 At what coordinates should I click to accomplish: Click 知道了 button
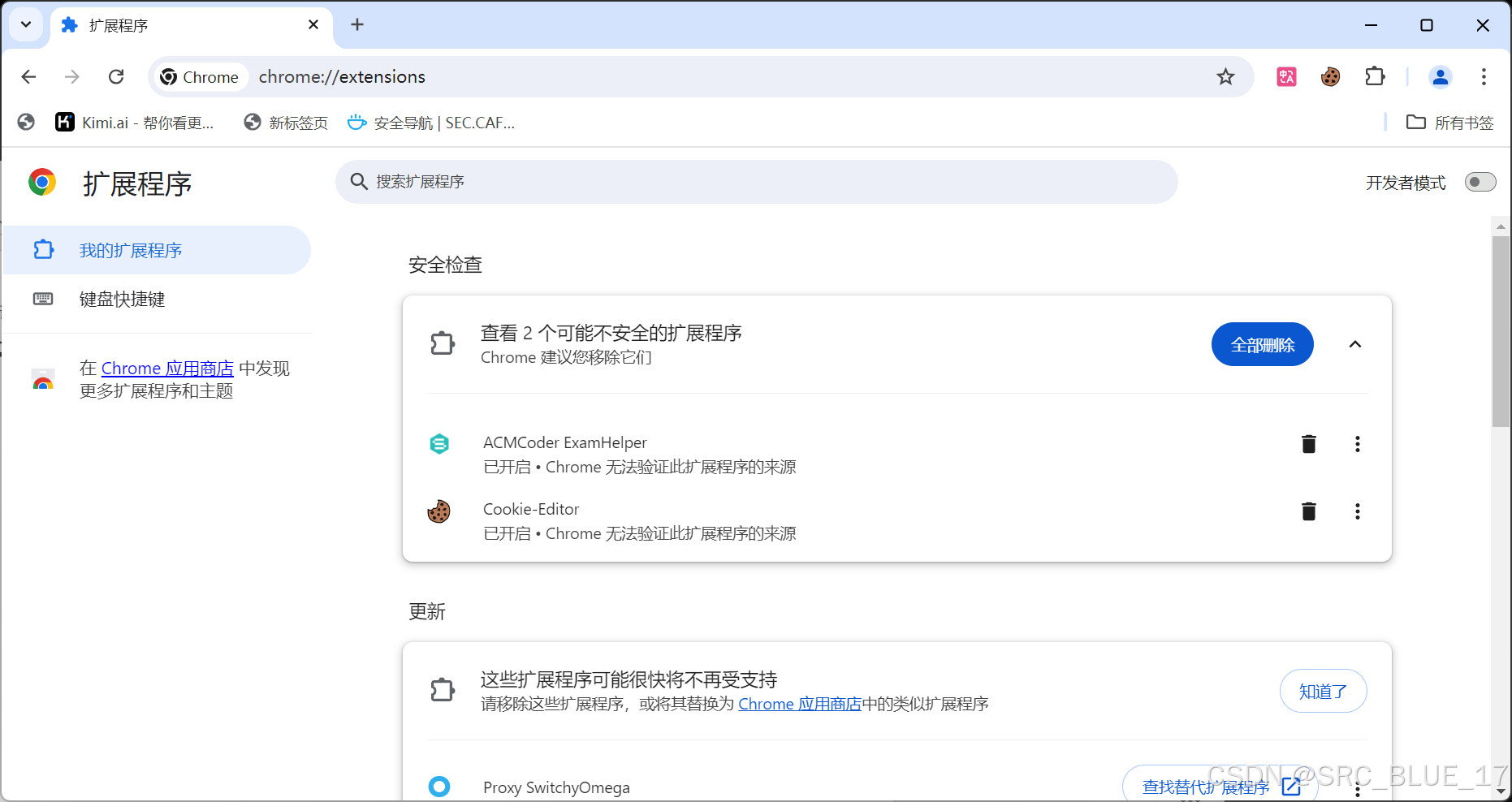pyautogui.click(x=1323, y=691)
